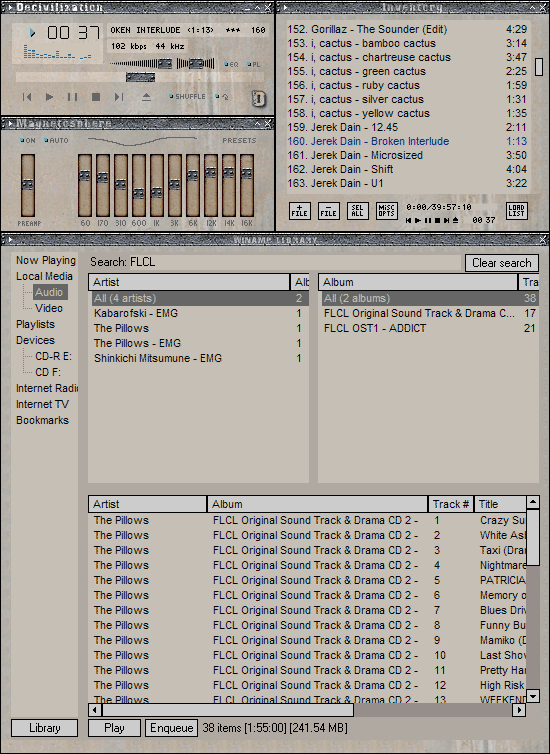
Task: Open Playlists in the library sidebar
Action: click(x=35, y=324)
